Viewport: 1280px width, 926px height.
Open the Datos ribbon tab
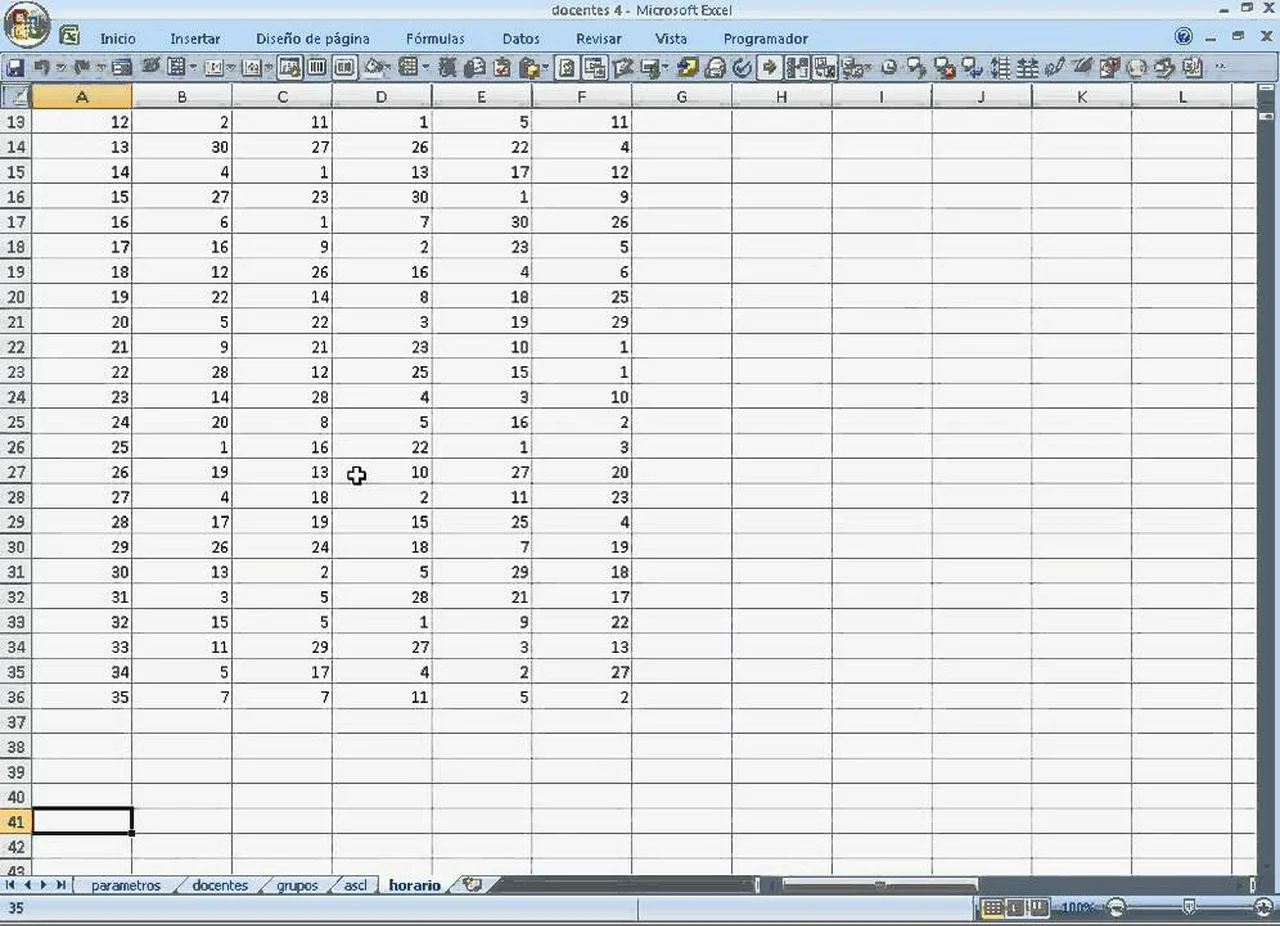point(521,38)
